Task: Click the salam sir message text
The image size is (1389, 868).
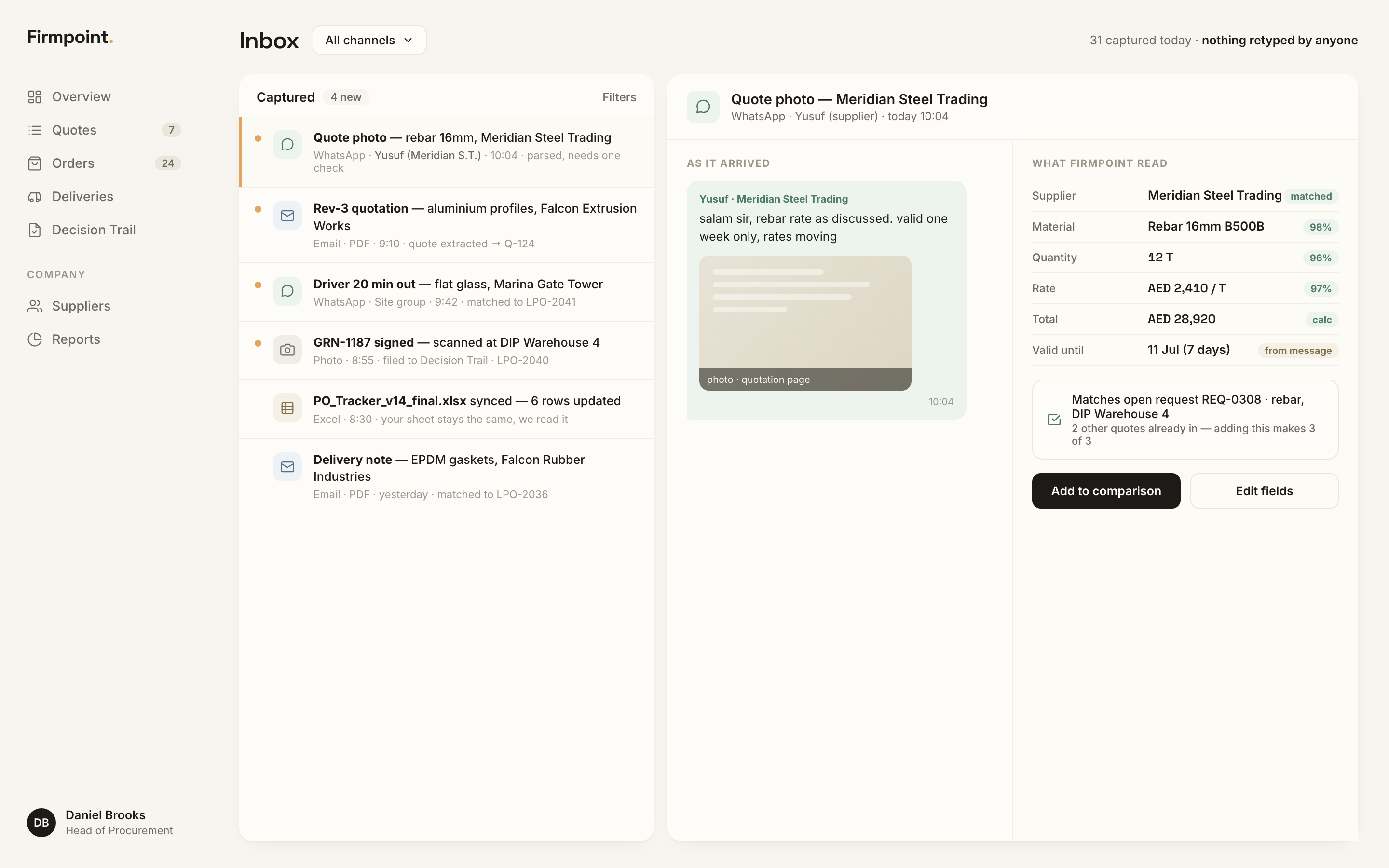Action: 823,227
